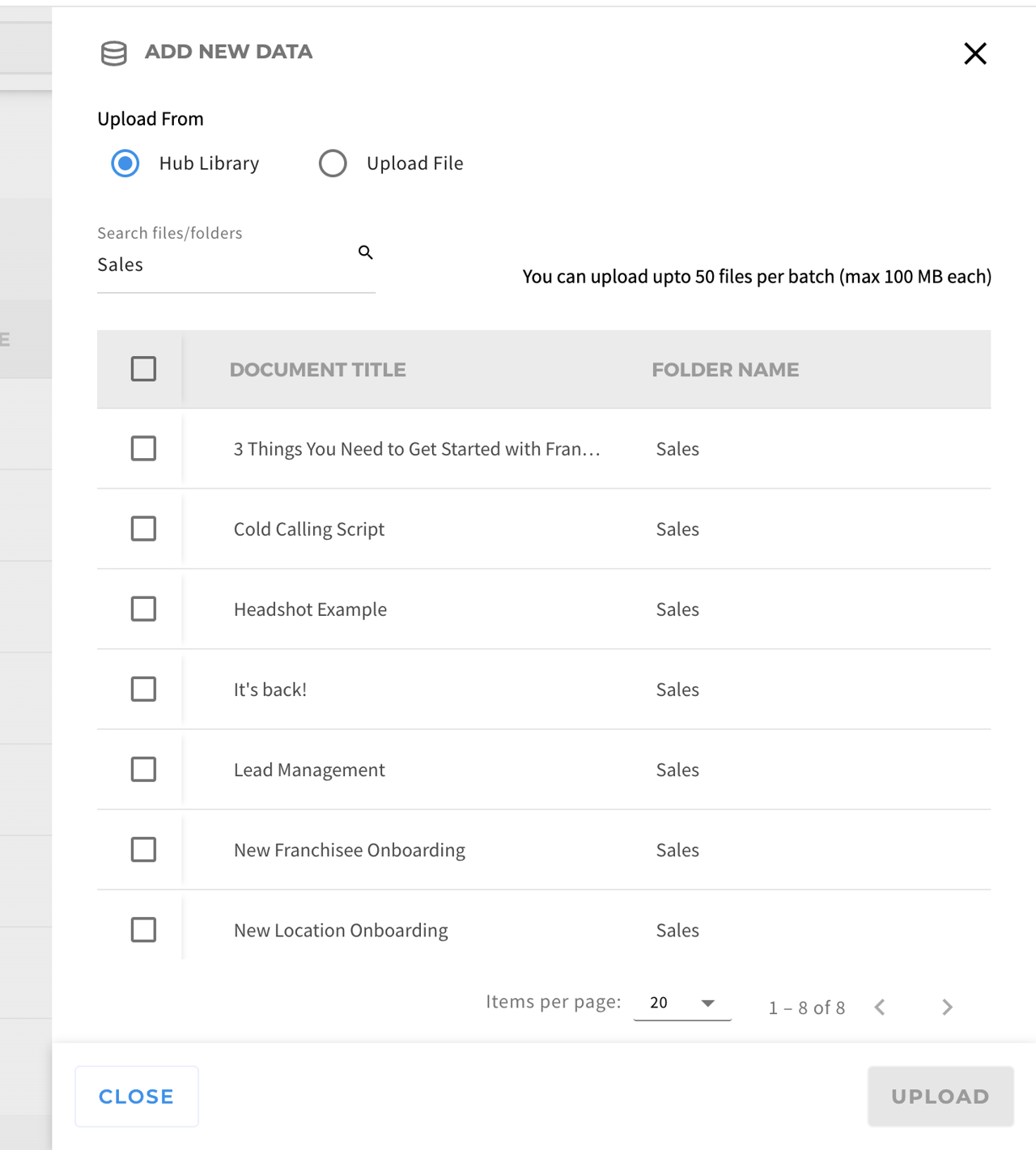Mark the It's back! row checkbox
1036x1150 pixels.
143,689
